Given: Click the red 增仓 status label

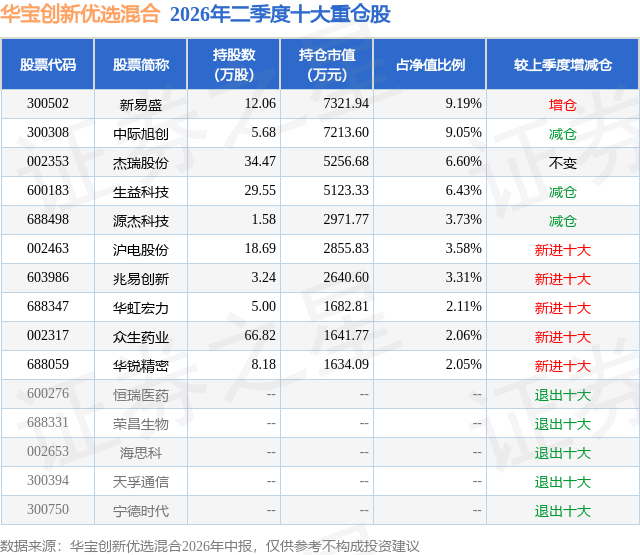Looking at the screenshot, I should pyautogui.click(x=562, y=104).
